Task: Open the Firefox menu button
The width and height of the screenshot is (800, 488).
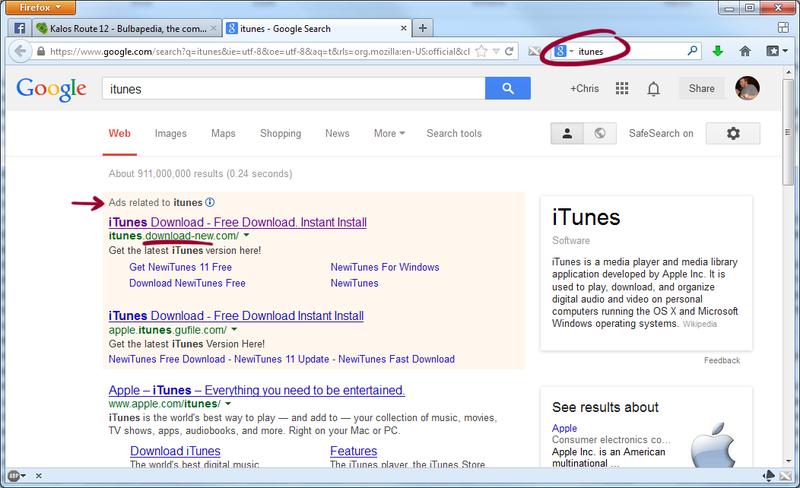Action: coord(41,8)
